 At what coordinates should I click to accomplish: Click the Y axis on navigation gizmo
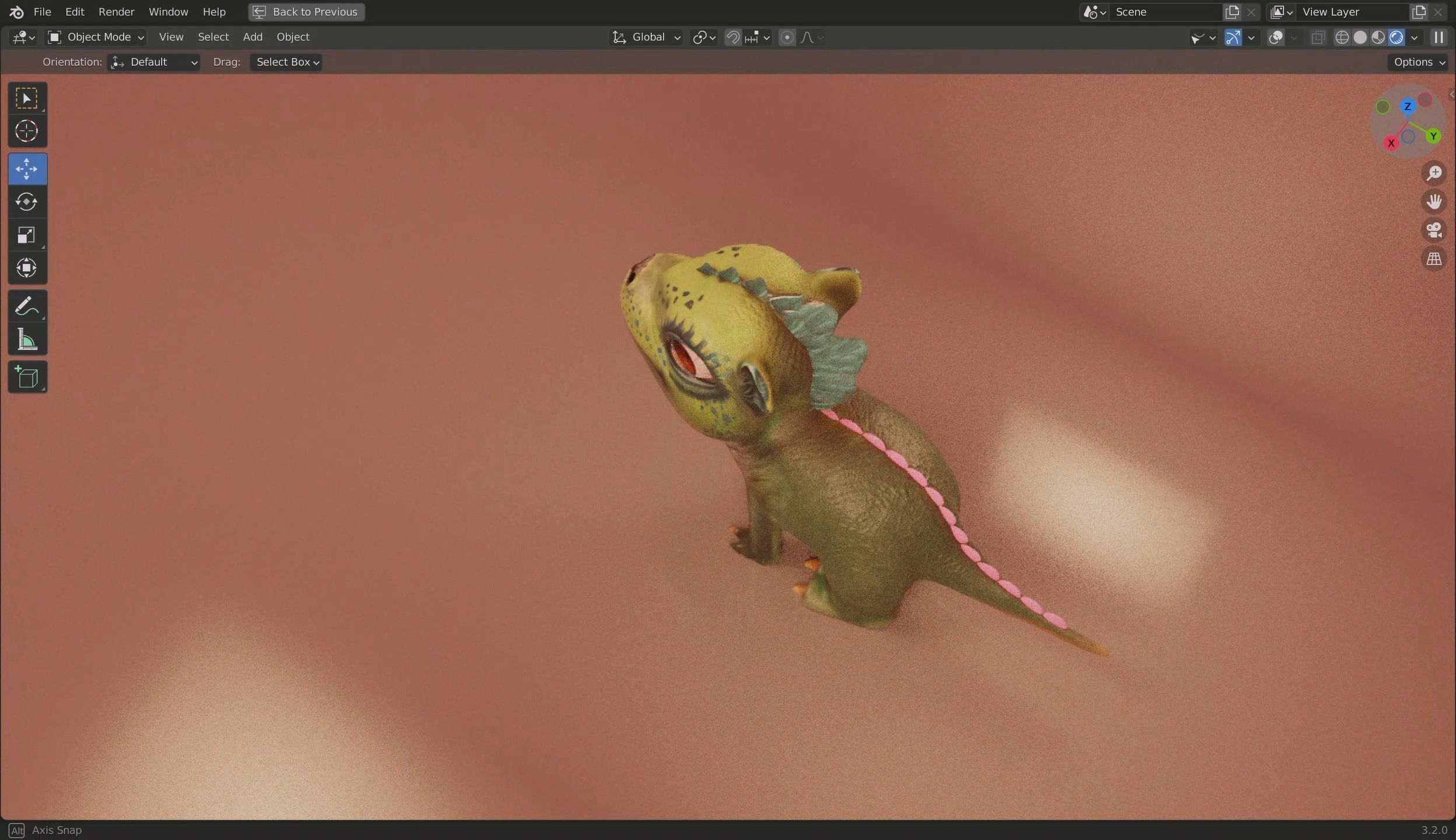(1433, 136)
